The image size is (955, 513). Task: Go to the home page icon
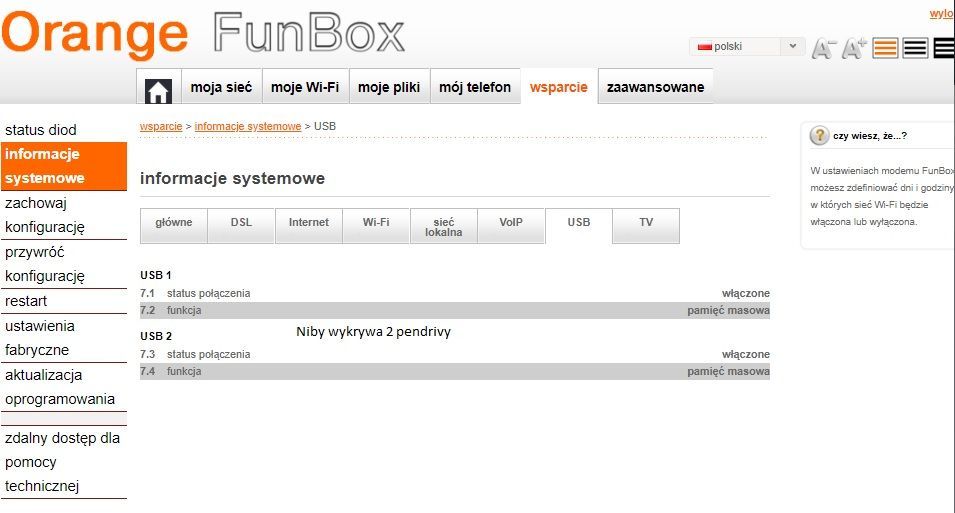(158, 91)
